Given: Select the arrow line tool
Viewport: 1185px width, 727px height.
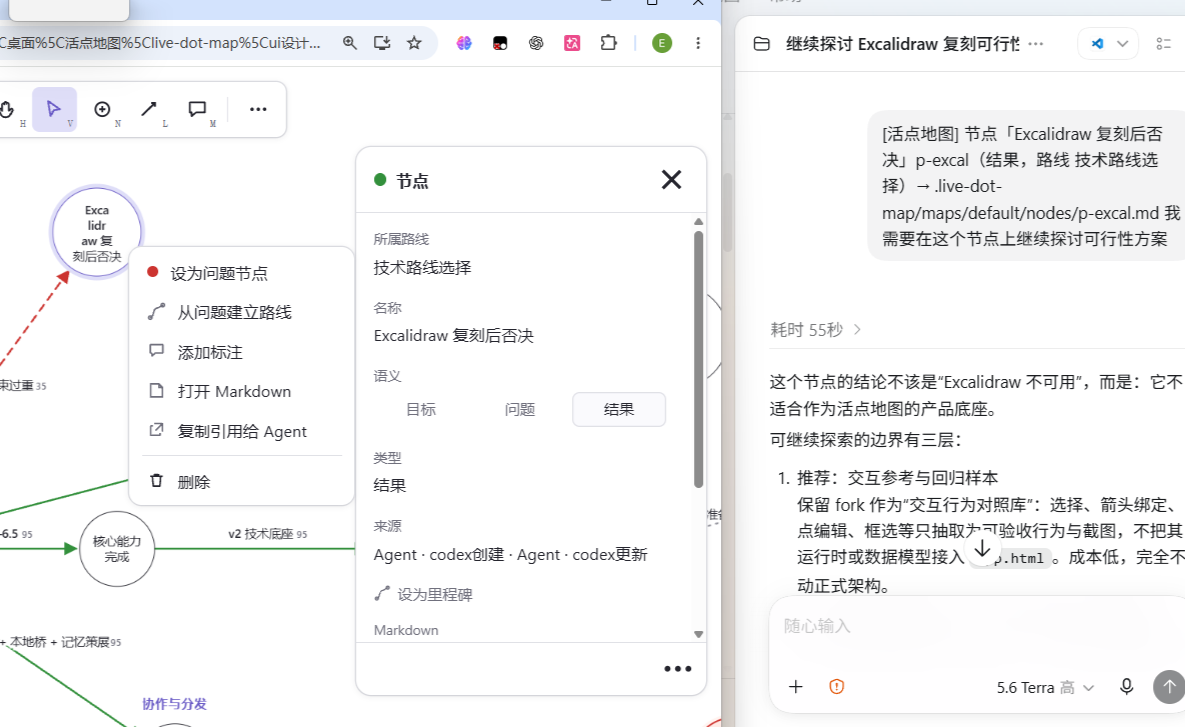Looking at the screenshot, I should click(x=149, y=110).
